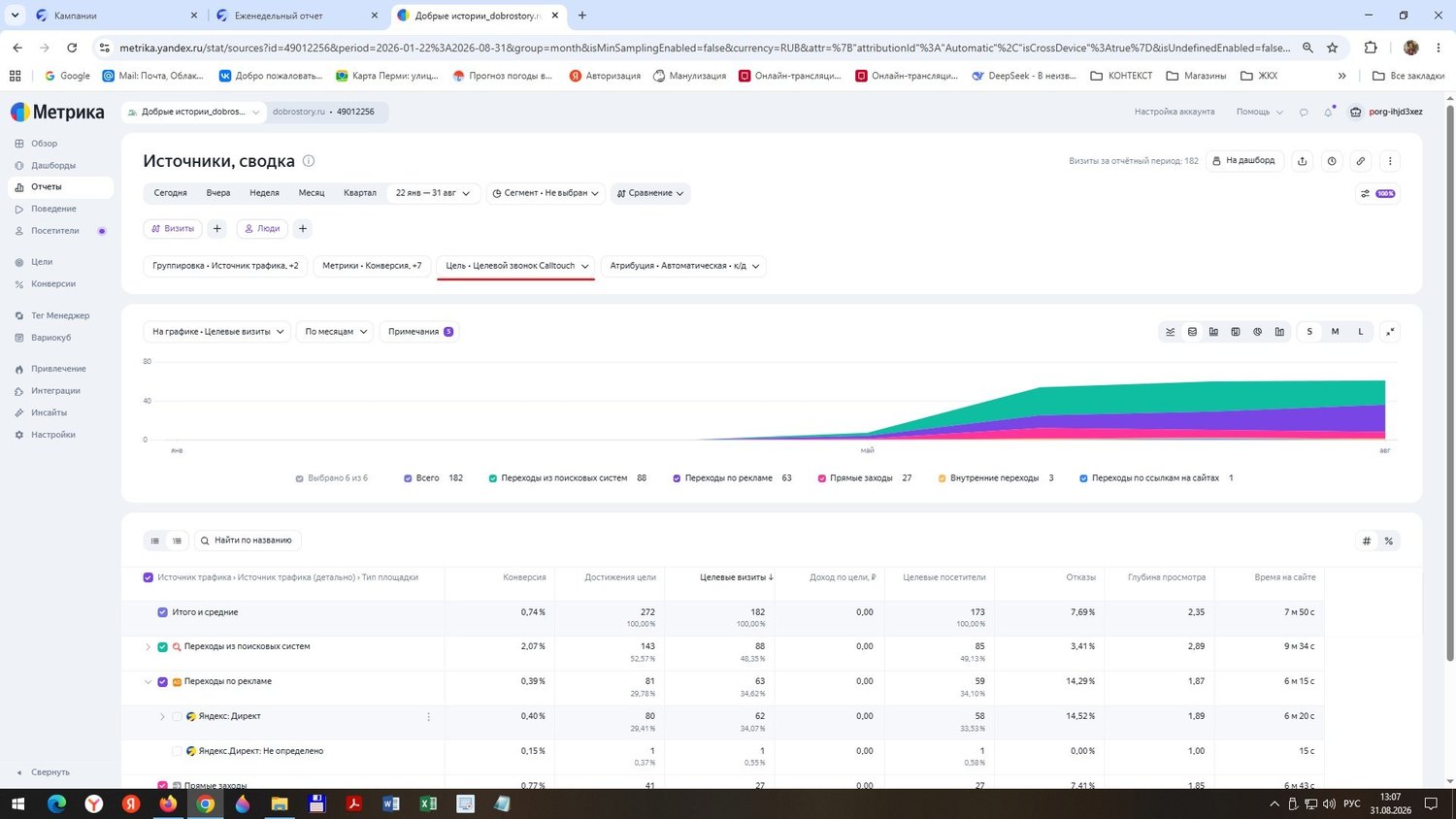Open the sampling accuracy control showing 100%

coord(1377,193)
